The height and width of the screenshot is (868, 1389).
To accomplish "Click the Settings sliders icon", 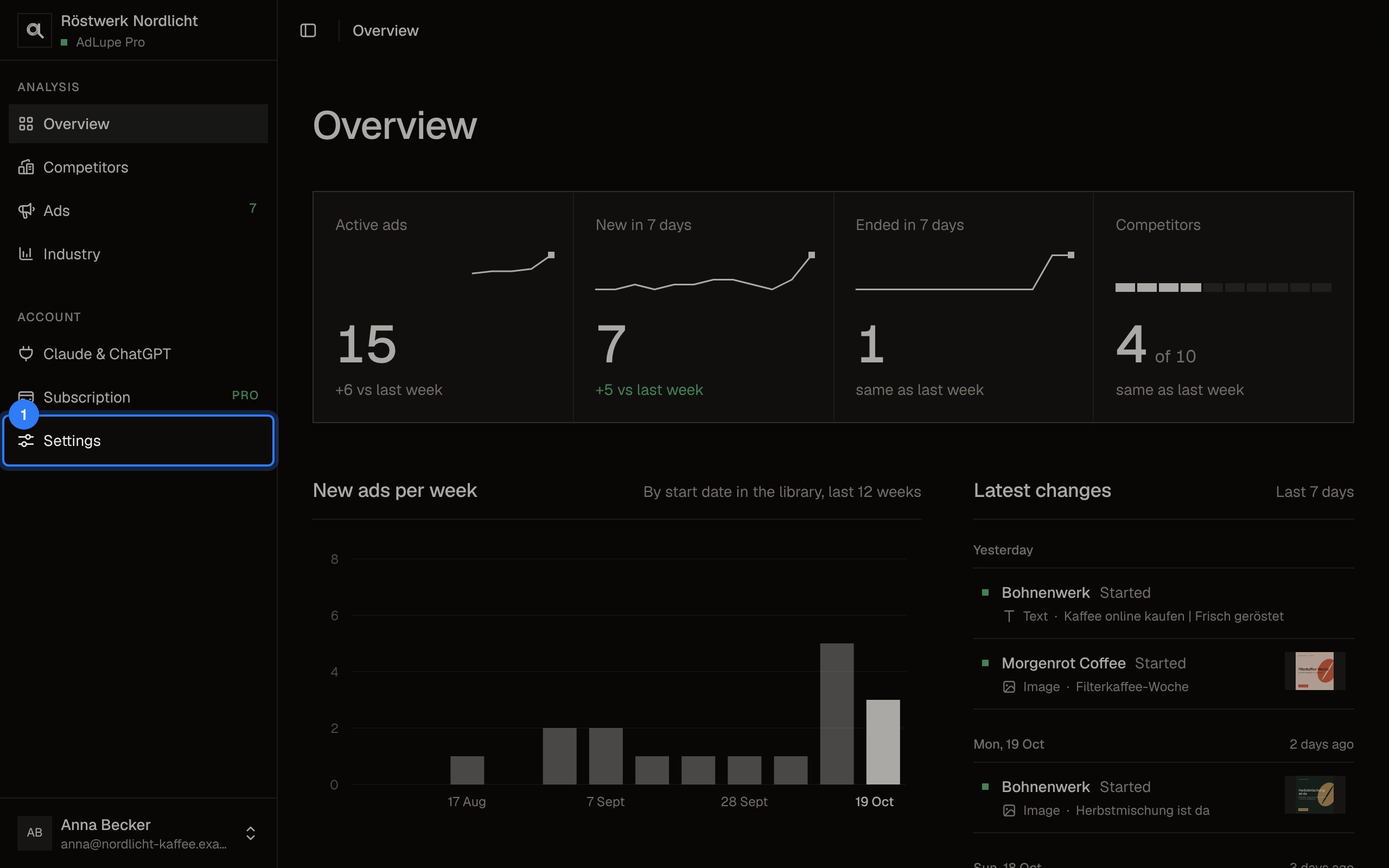I will click(x=26, y=441).
